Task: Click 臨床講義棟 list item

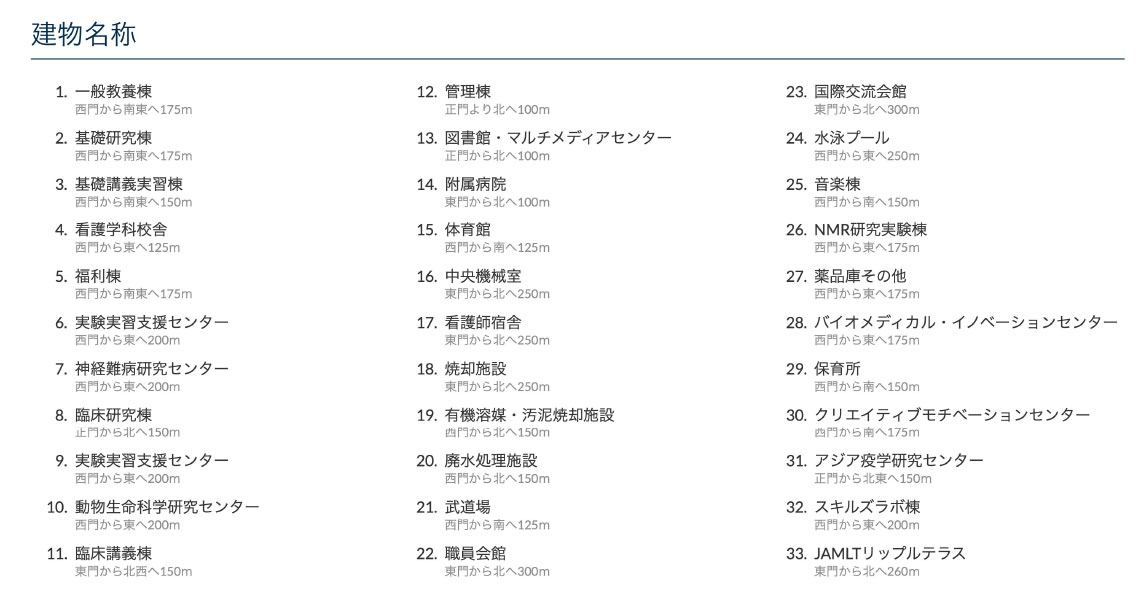Action: [x=113, y=553]
